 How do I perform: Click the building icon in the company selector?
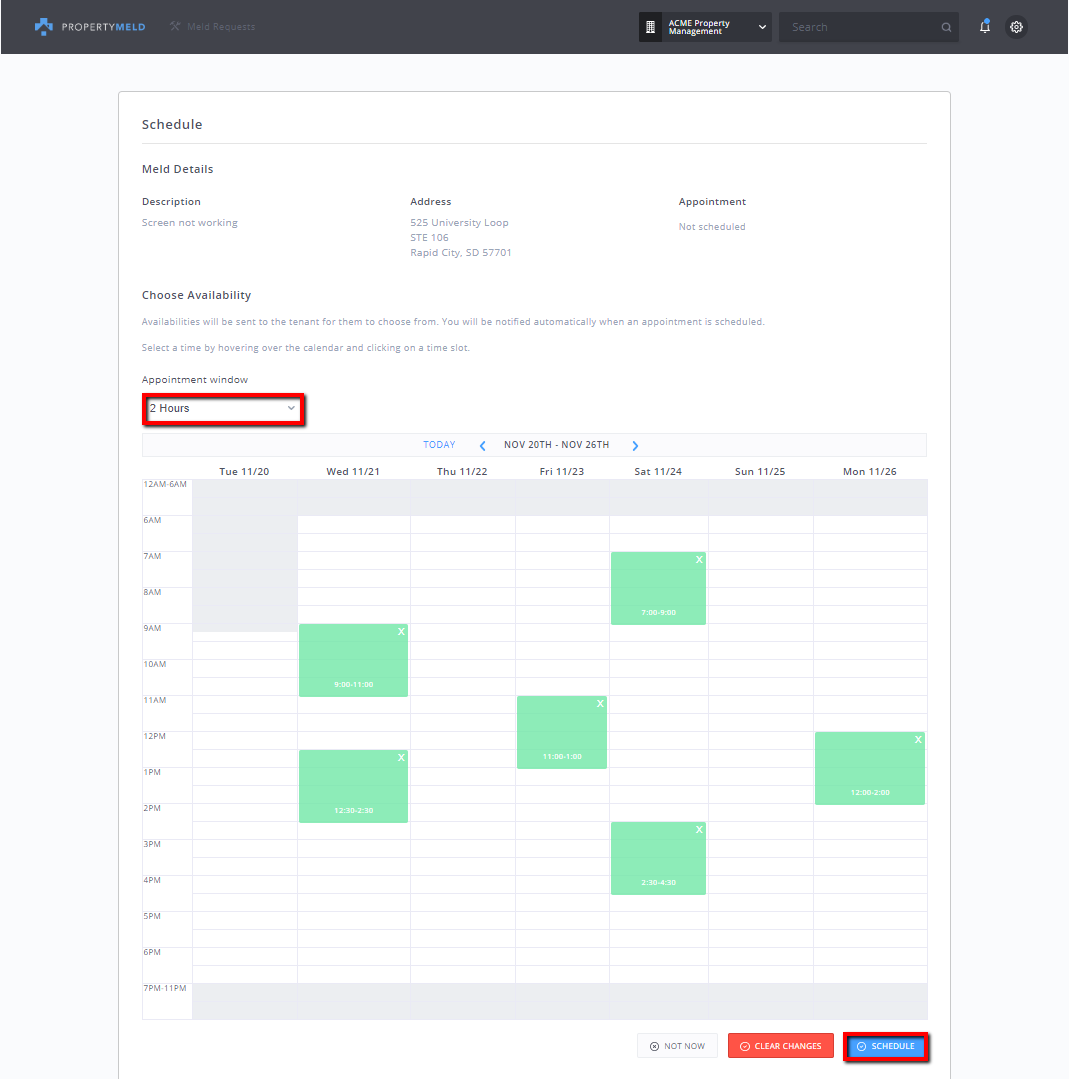pos(649,26)
